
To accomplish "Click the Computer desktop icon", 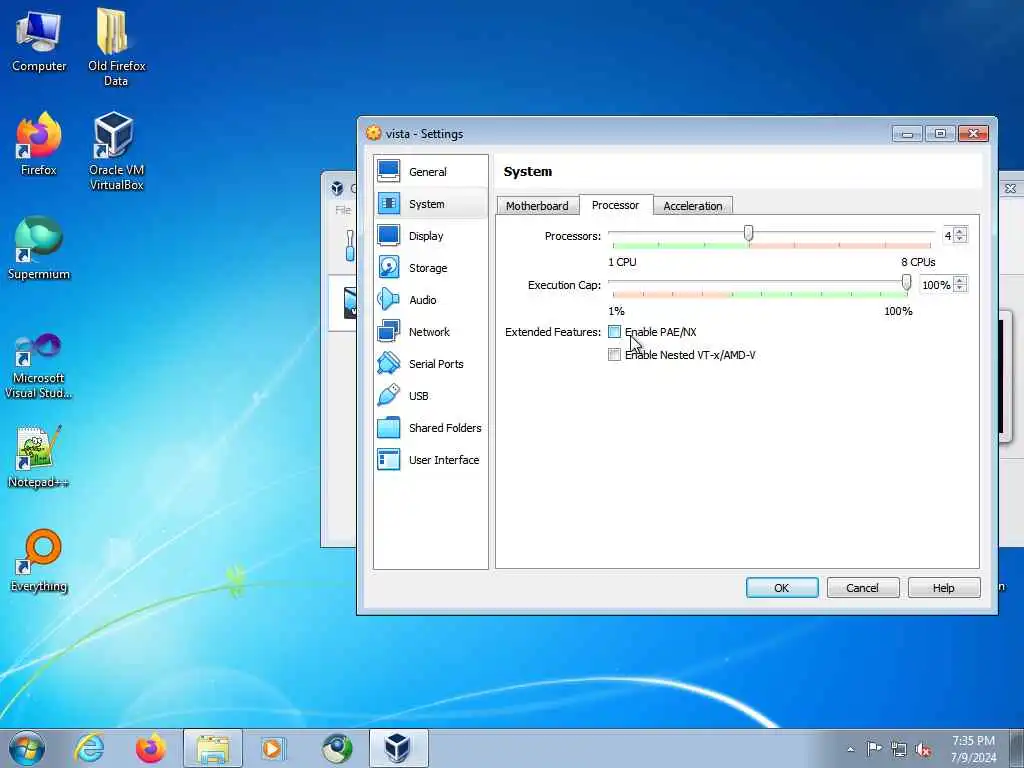I will [39, 40].
